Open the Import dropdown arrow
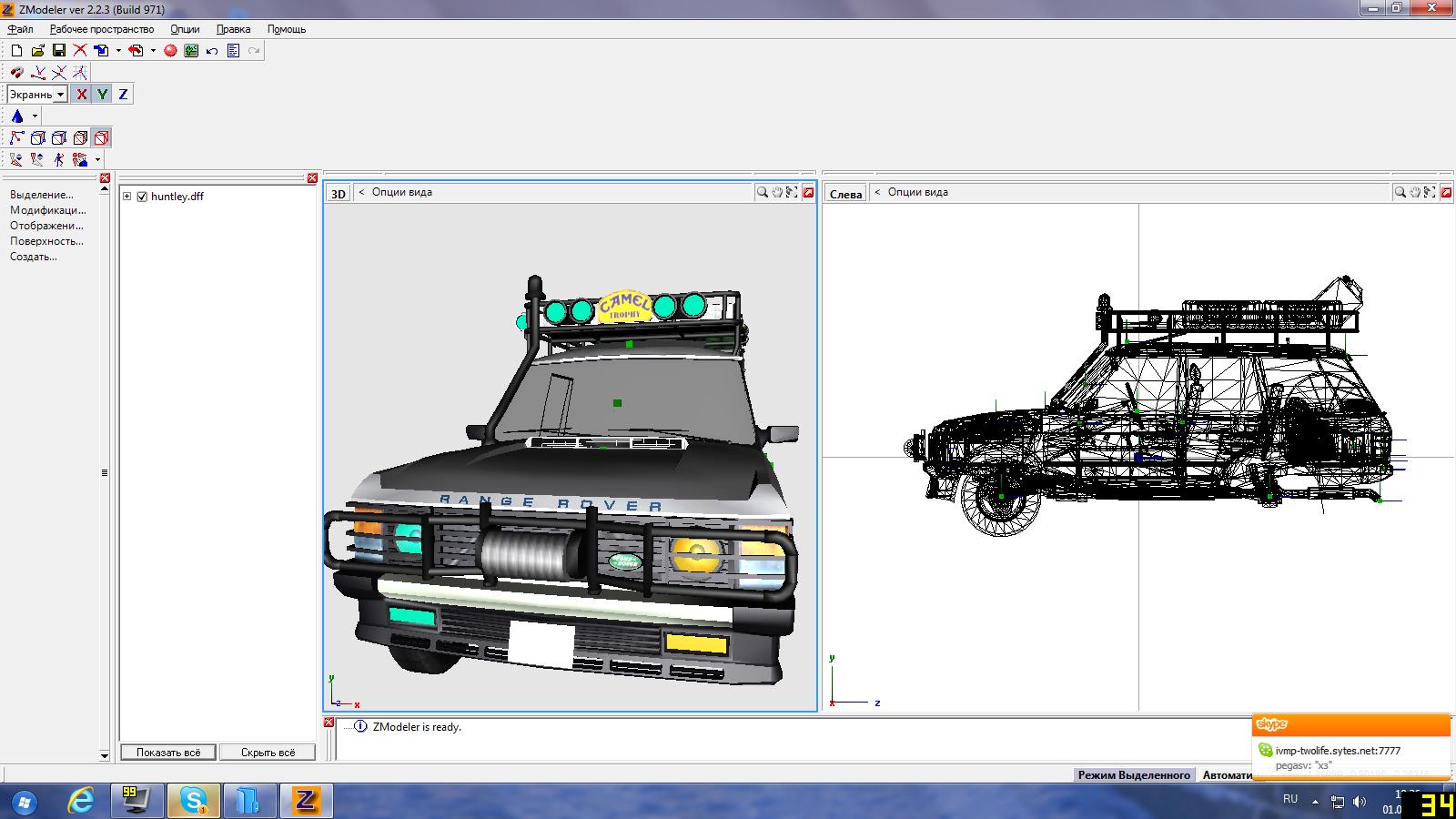 pyautogui.click(x=118, y=51)
